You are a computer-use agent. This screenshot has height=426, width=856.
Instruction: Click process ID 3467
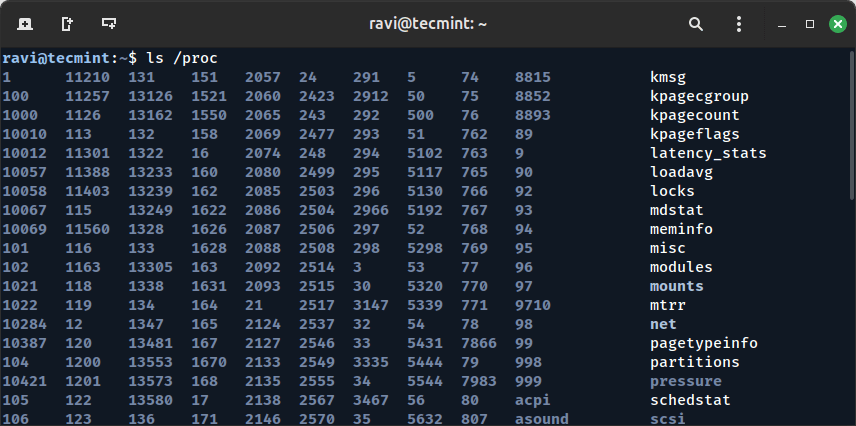[371, 400]
